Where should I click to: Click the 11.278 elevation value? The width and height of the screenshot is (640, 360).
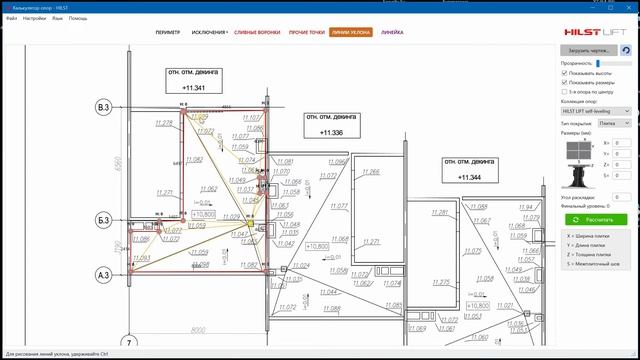(x=164, y=123)
